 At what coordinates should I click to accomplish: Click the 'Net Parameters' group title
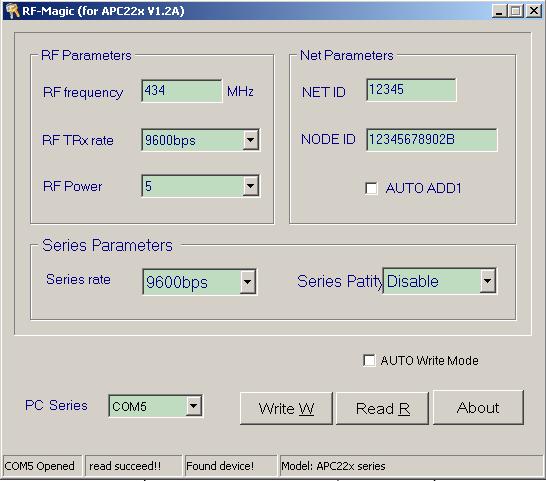[x=346, y=55]
